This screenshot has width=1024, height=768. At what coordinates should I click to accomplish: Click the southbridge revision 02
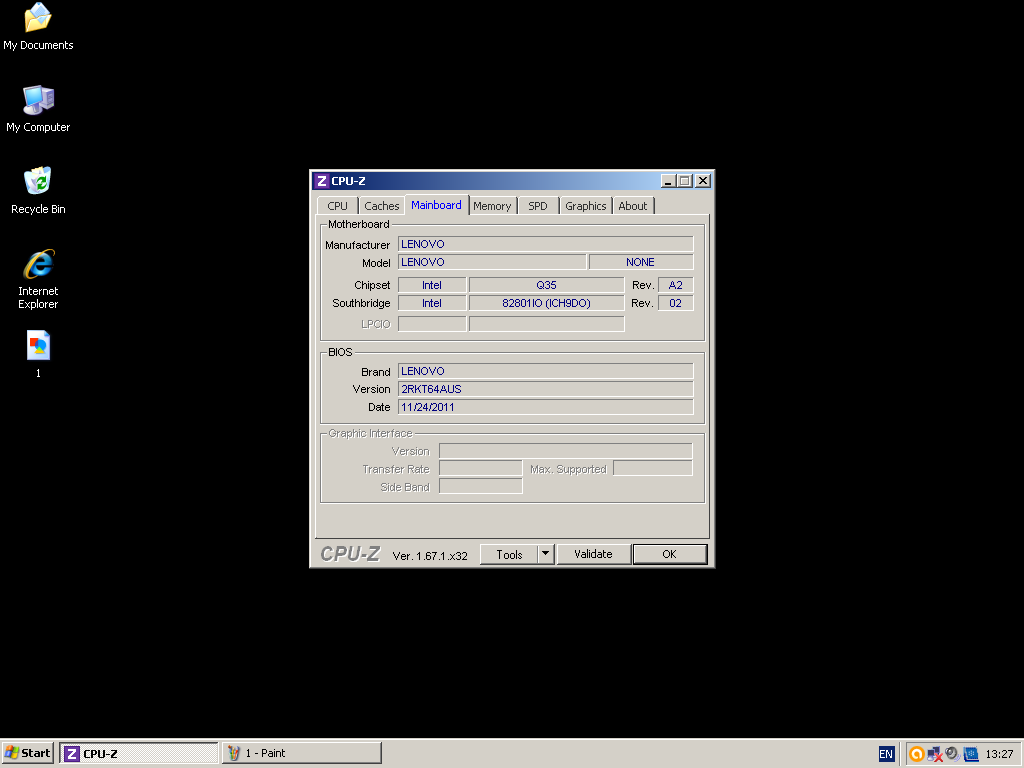tap(675, 303)
